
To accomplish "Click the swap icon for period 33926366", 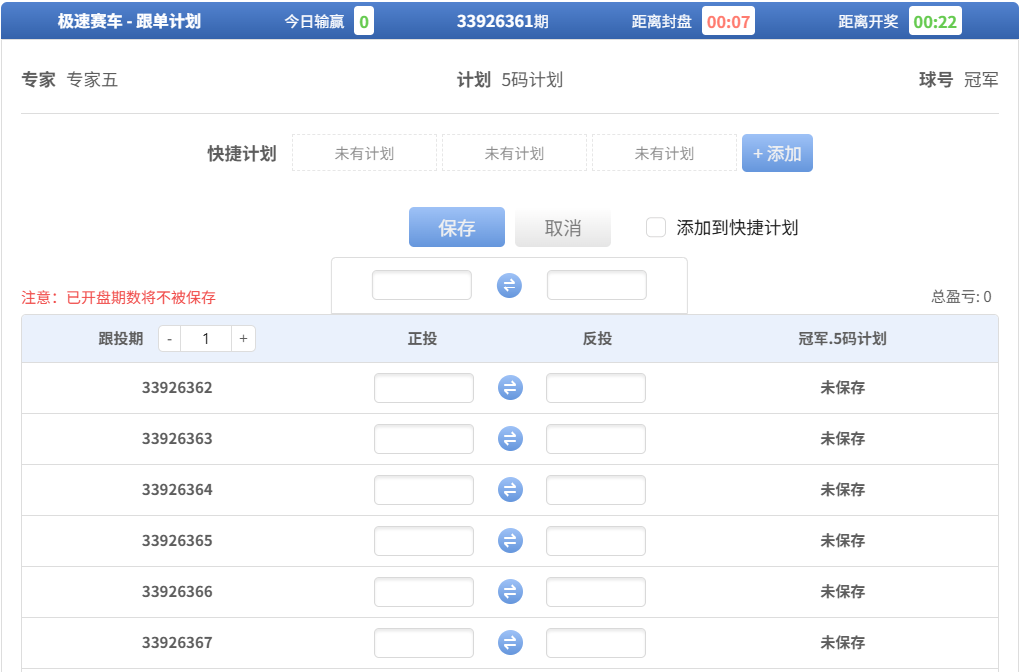I will click(x=509, y=592).
